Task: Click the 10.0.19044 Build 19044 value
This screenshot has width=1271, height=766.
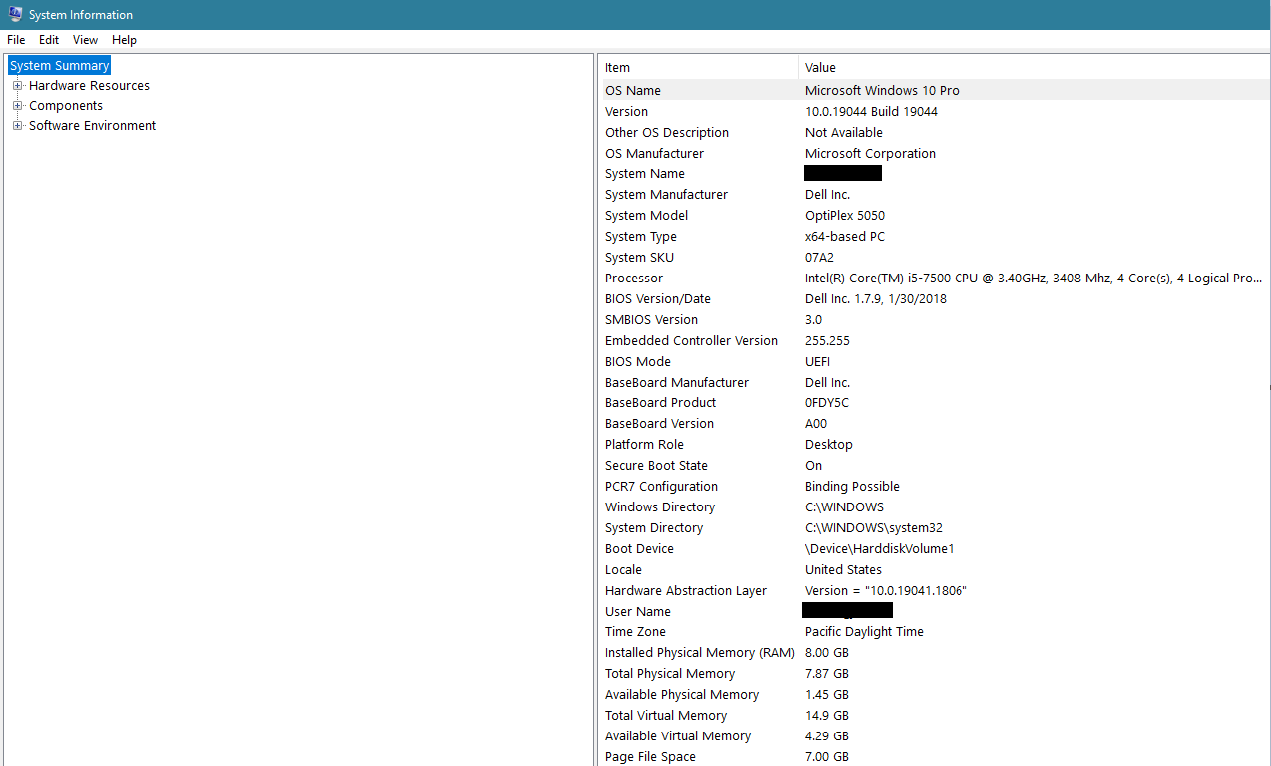Action: click(871, 112)
